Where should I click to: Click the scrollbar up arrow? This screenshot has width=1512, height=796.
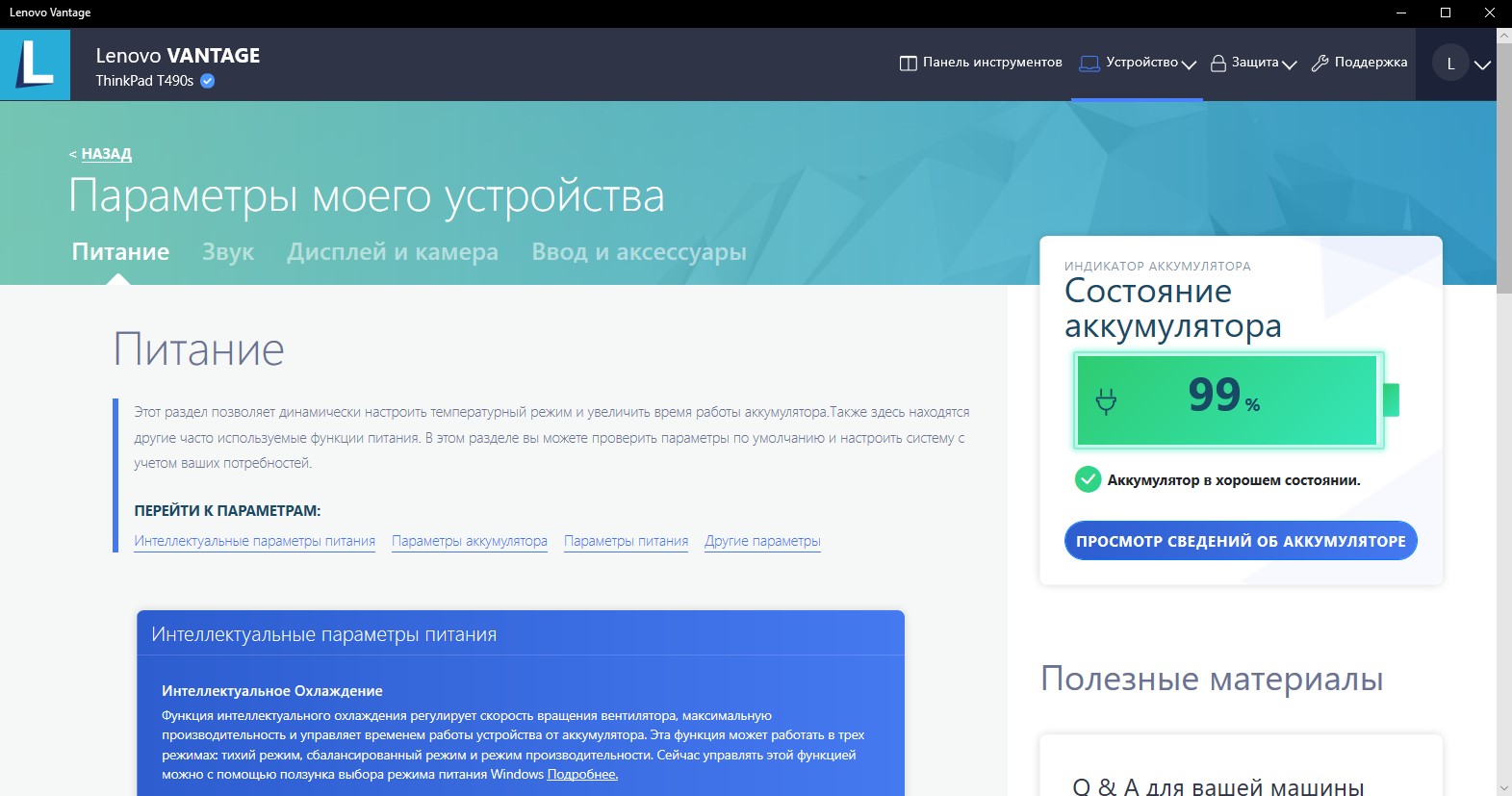1504,36
